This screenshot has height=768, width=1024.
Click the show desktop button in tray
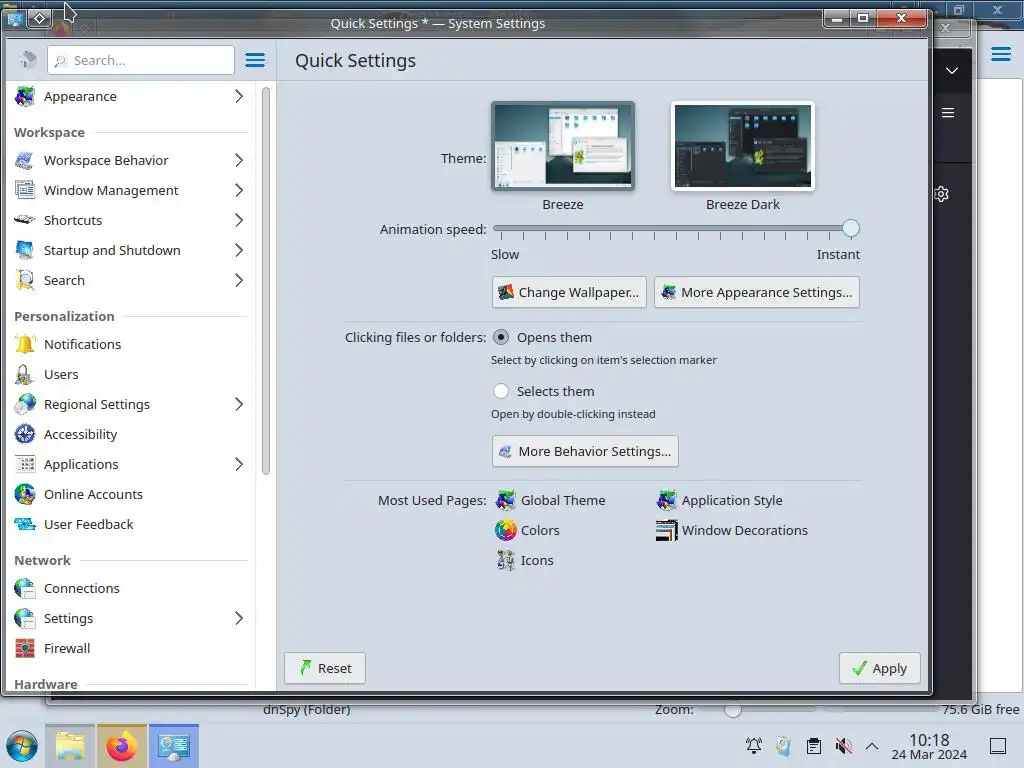pyautogui.click(x=998, y=746)
